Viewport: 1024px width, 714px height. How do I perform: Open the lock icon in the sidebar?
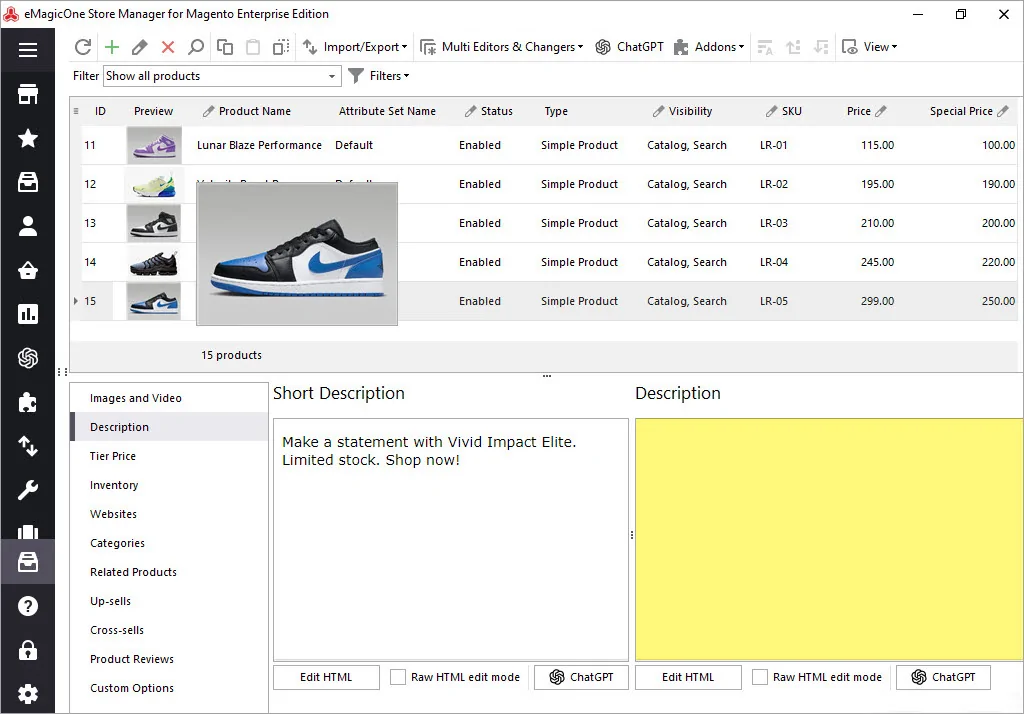[x=27, y=650]
